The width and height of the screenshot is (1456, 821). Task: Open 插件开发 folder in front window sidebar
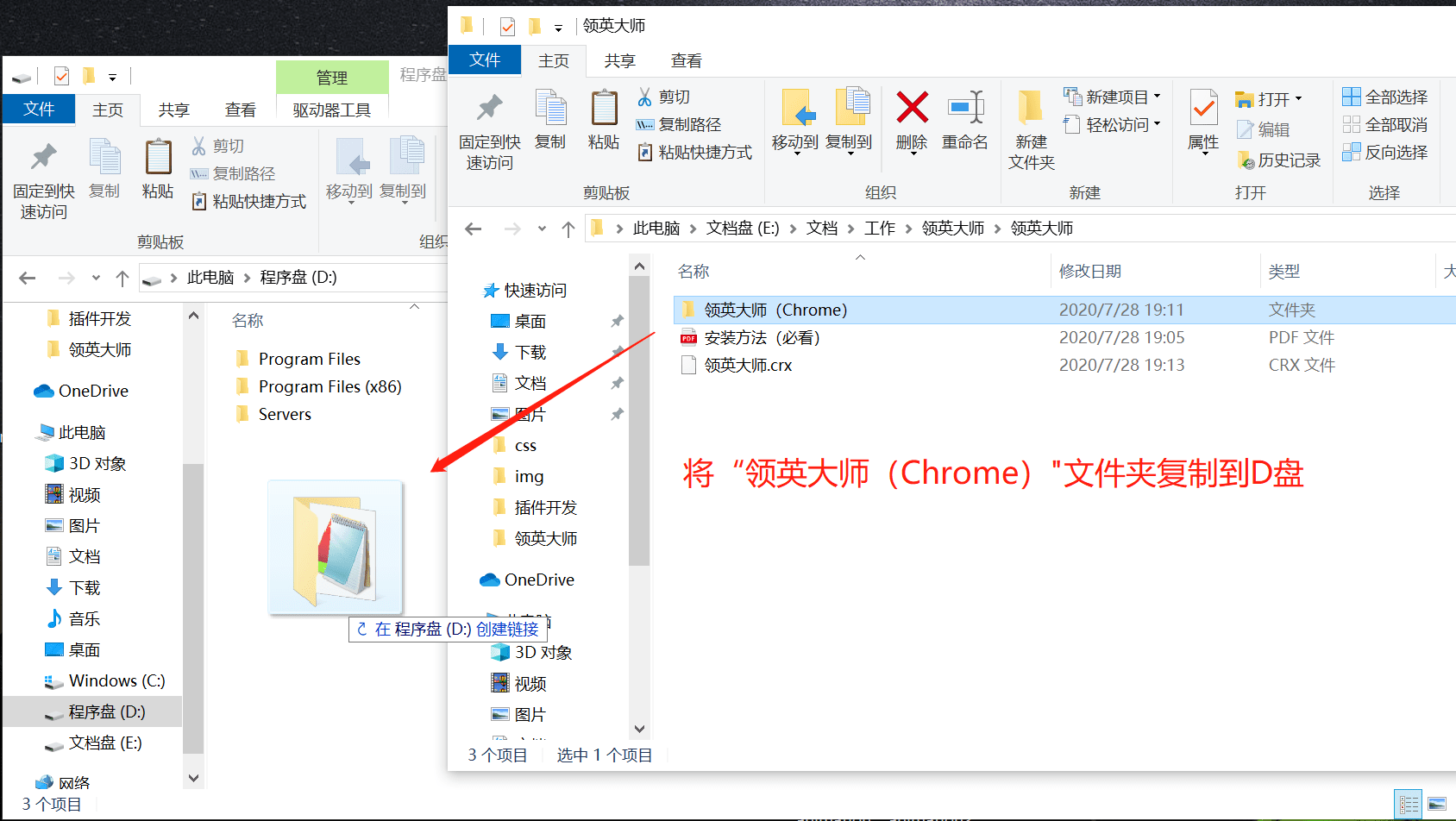[x=535, y=507]
